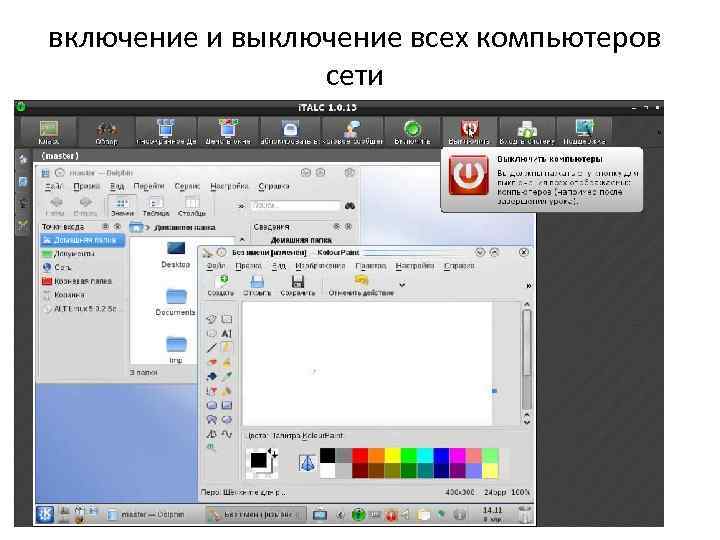
Task: Switch to the KolourPaint task in the taskbar
Action: [x=255, y=515]
